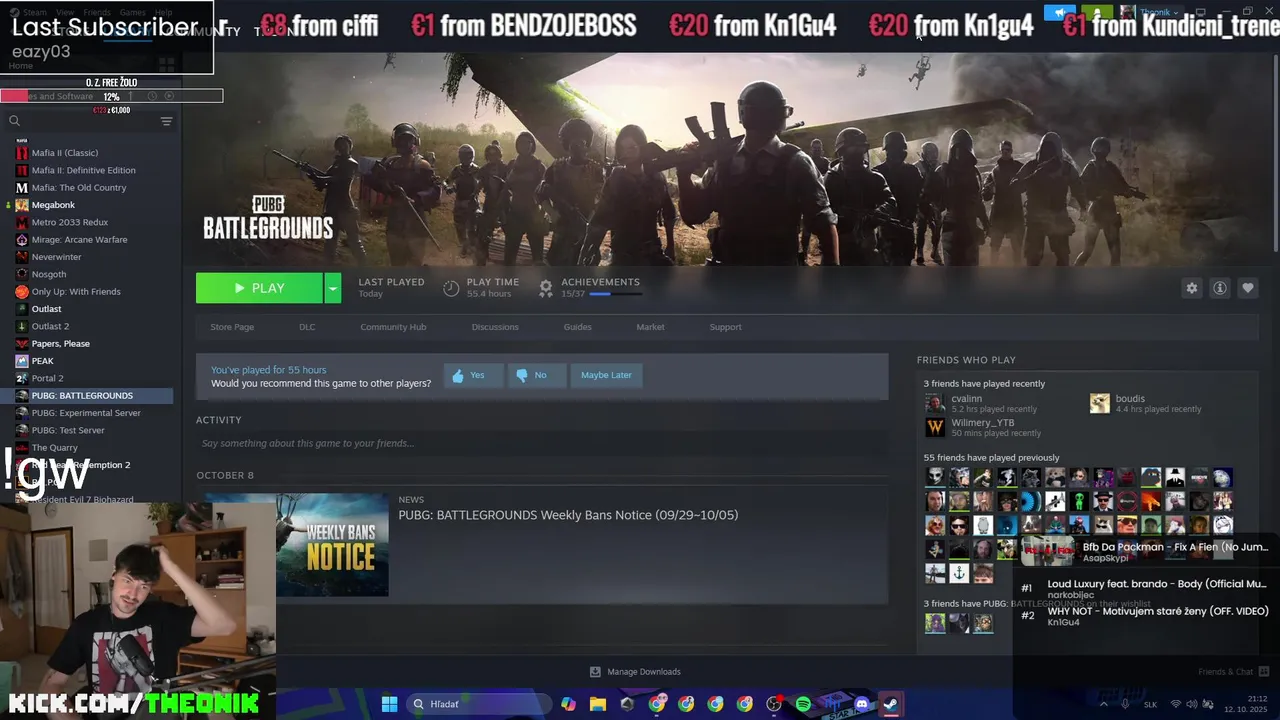This screenshot has height=720, width=1280.
Task: Open Discord from the taskbar
Action: [861, 704]
